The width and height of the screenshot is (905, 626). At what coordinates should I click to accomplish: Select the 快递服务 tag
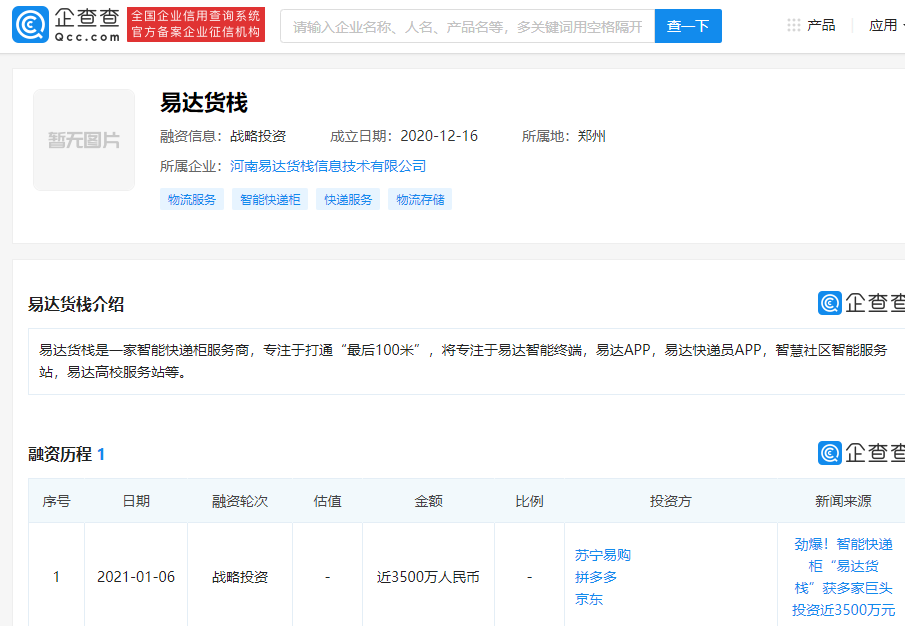point(348,200)
